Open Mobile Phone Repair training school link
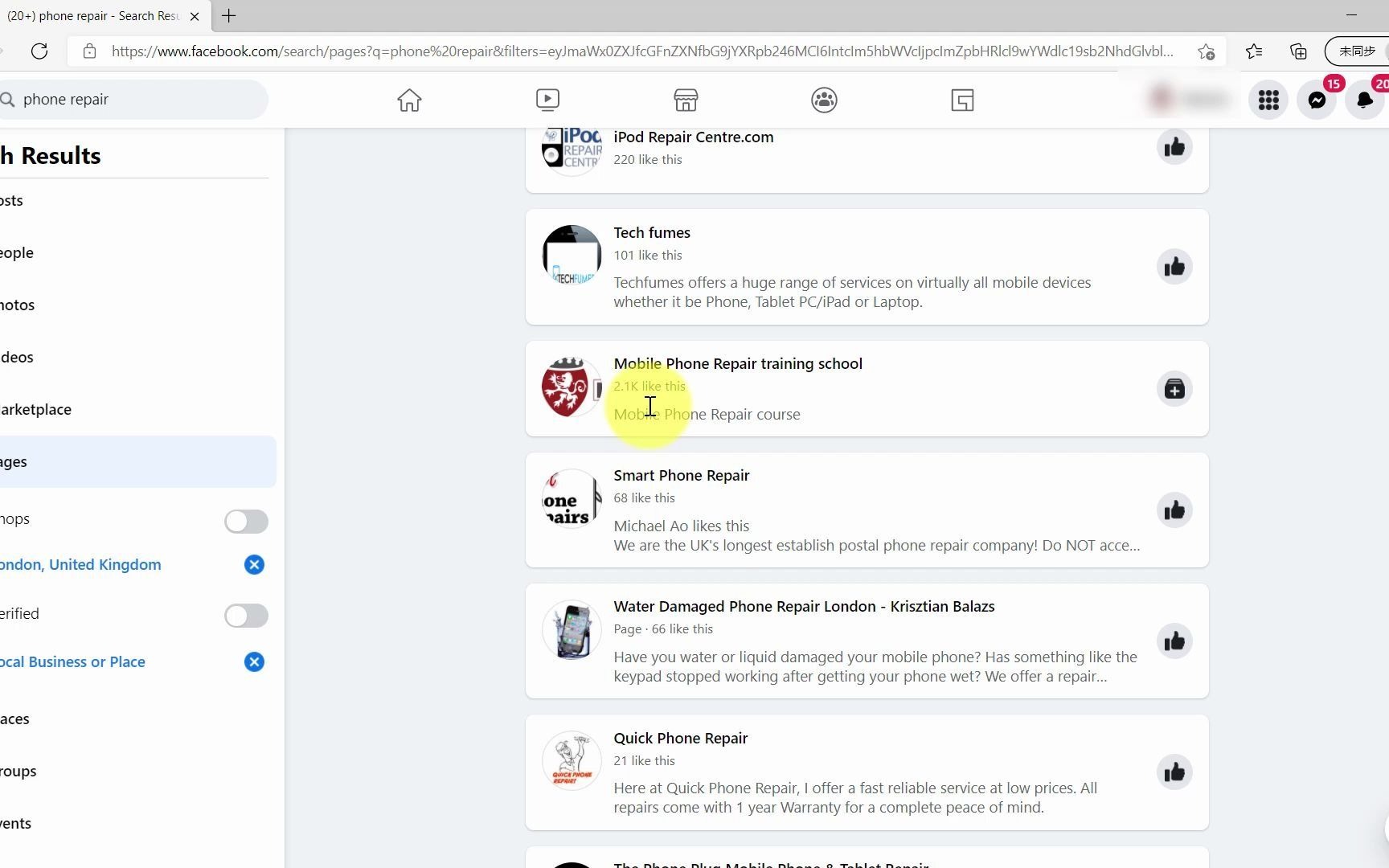The height and width of the screenshot is (868, 1389). [738, 364]
